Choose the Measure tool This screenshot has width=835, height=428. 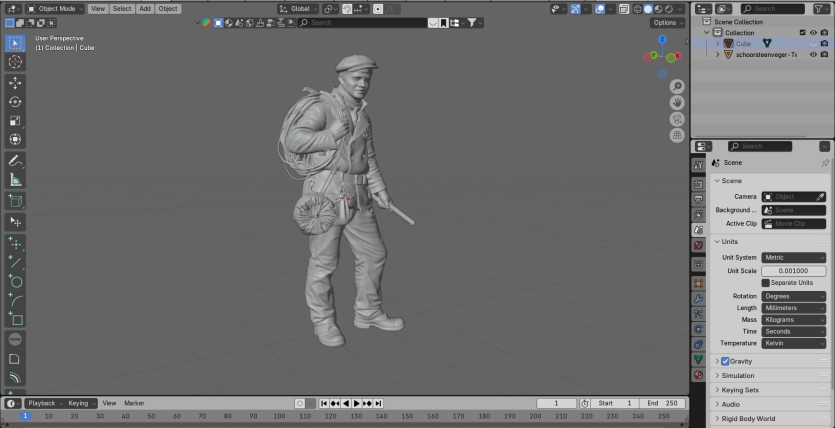tap(15, 180)
